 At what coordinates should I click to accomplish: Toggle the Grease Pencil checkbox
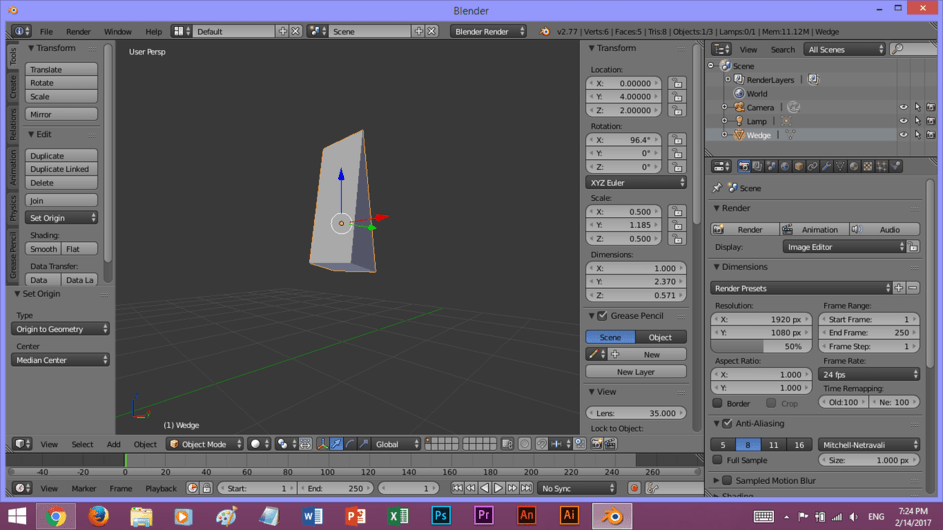[603, 316]
